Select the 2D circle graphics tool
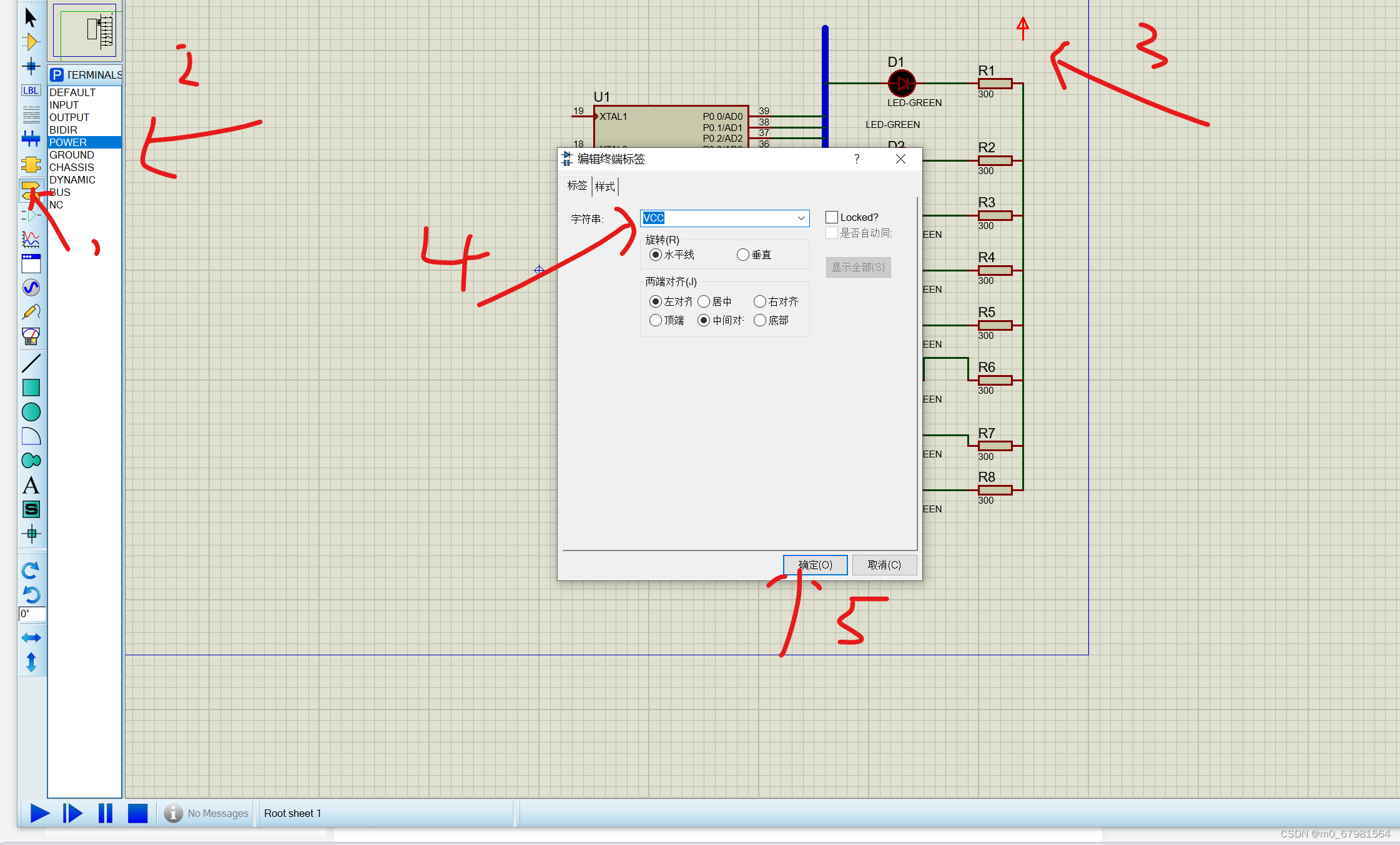The height and width of the screenshot is (845, 1400). (x=31, y=412)
